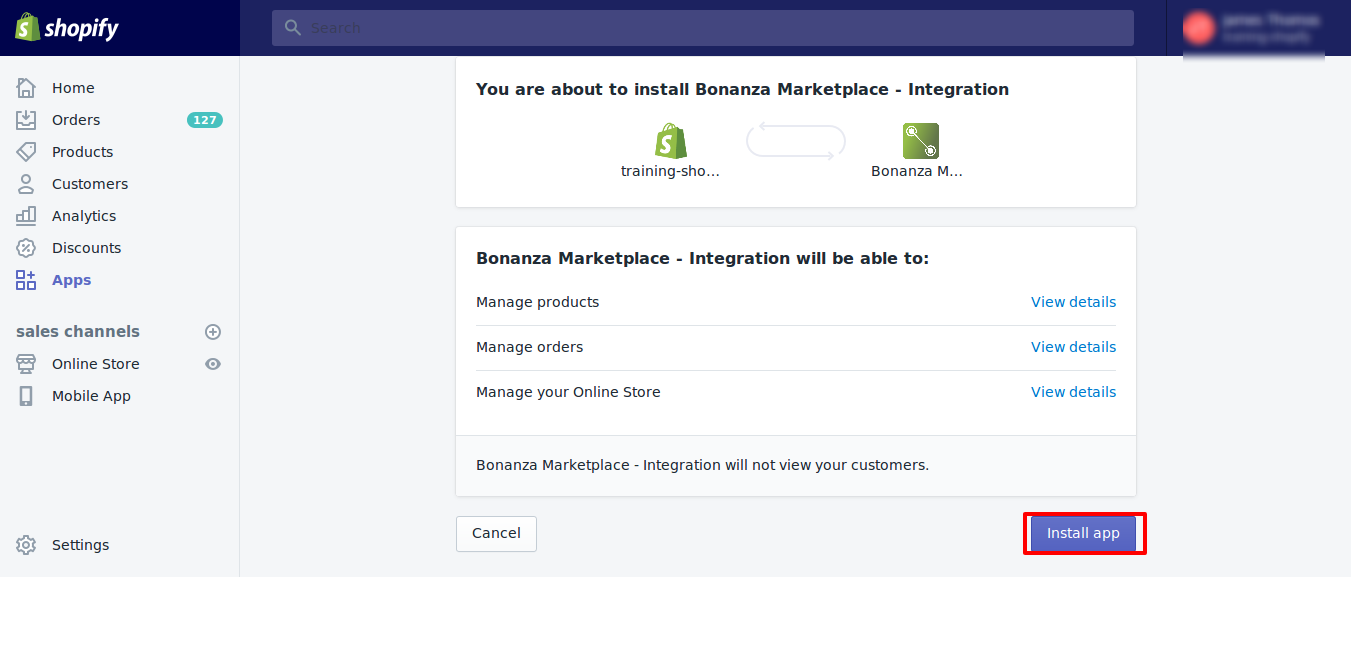Click the Orders inbox icon
Screen dimensions: 1351x654
(26, 120)
